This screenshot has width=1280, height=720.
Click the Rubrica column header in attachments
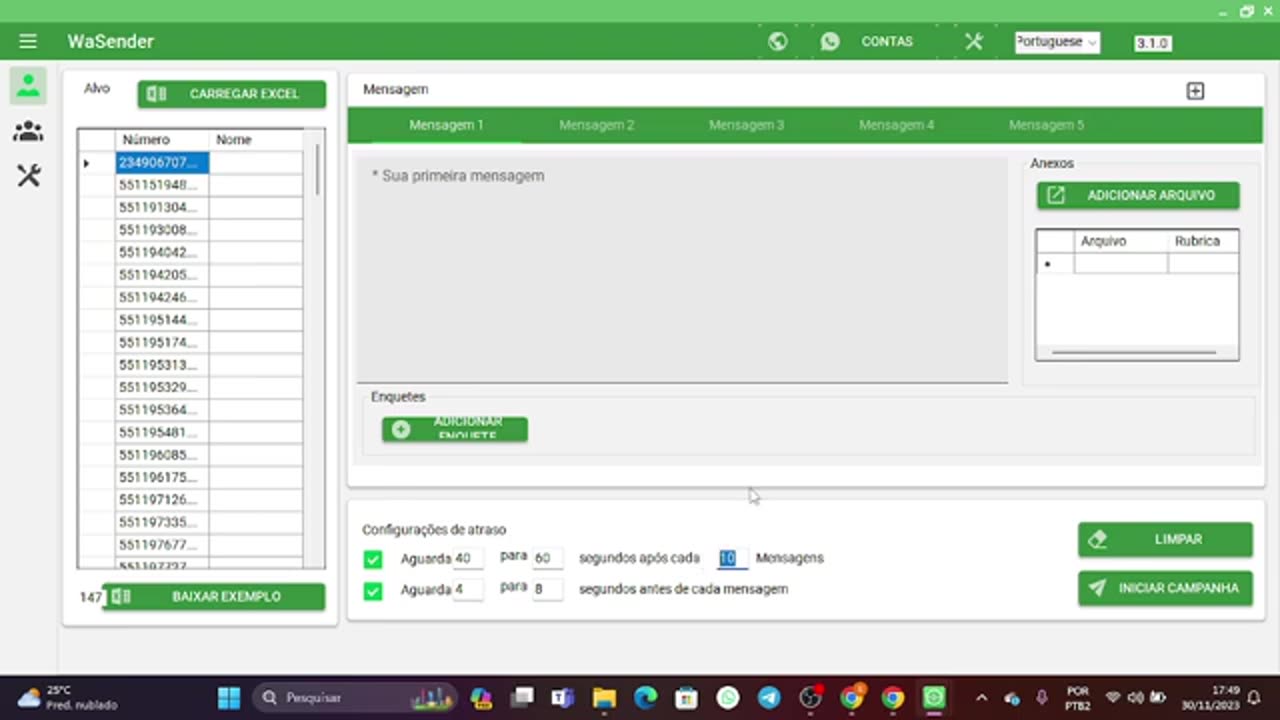[1203, 241]
